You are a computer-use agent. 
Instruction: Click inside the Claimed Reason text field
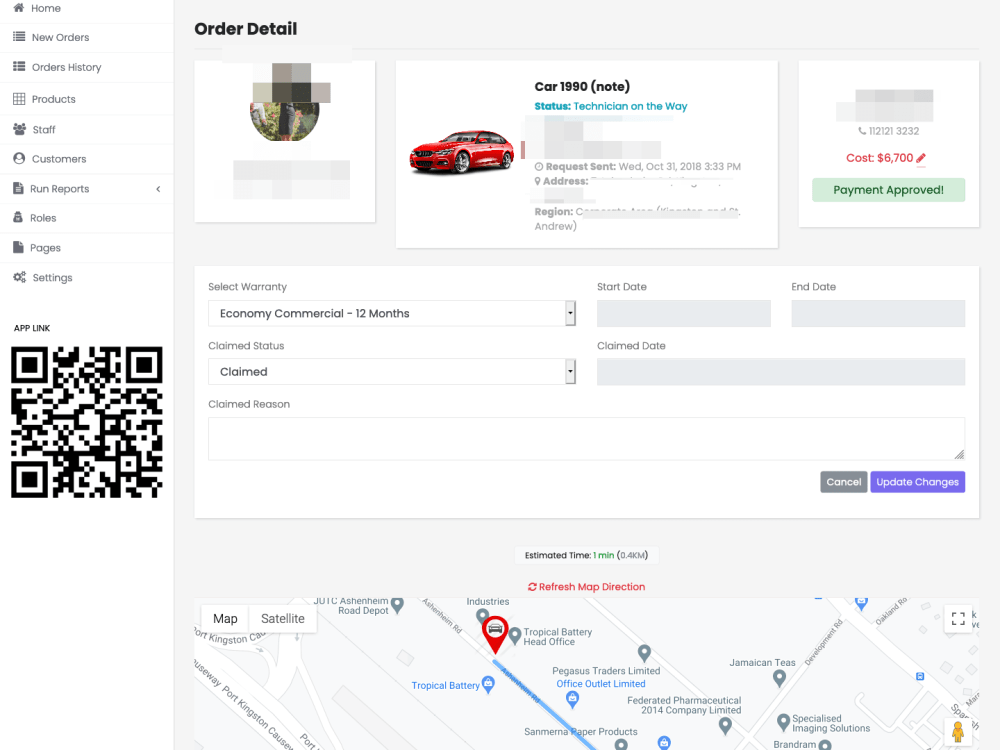pos(585,438)
